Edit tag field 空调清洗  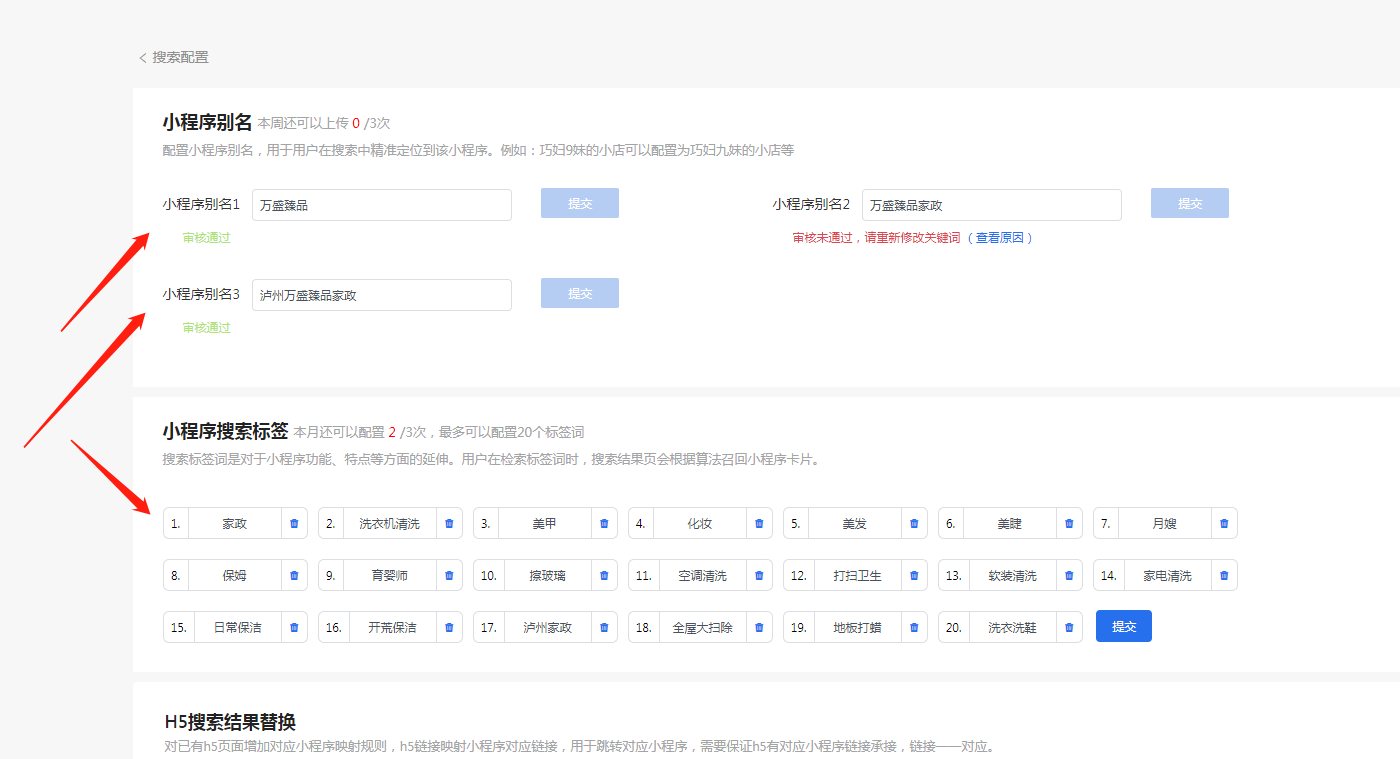point(703,575)
